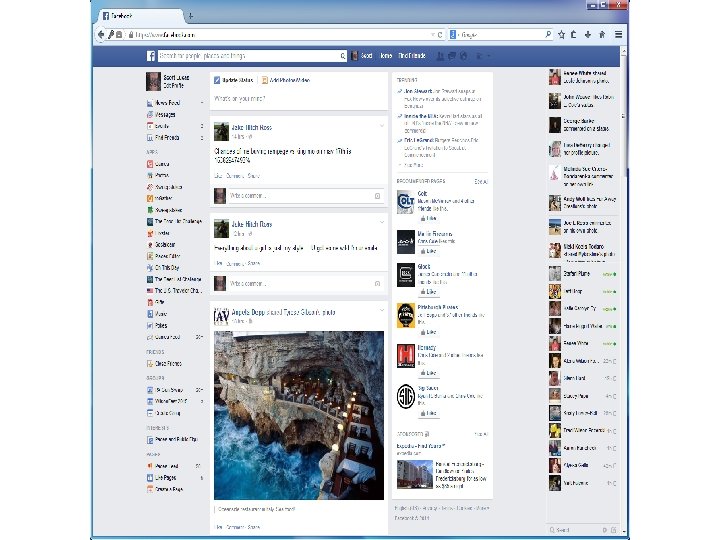Open second Jake Hitch Ross post options chevron
The width and height of the screenshot is (720, 540).
click(382, 222)
